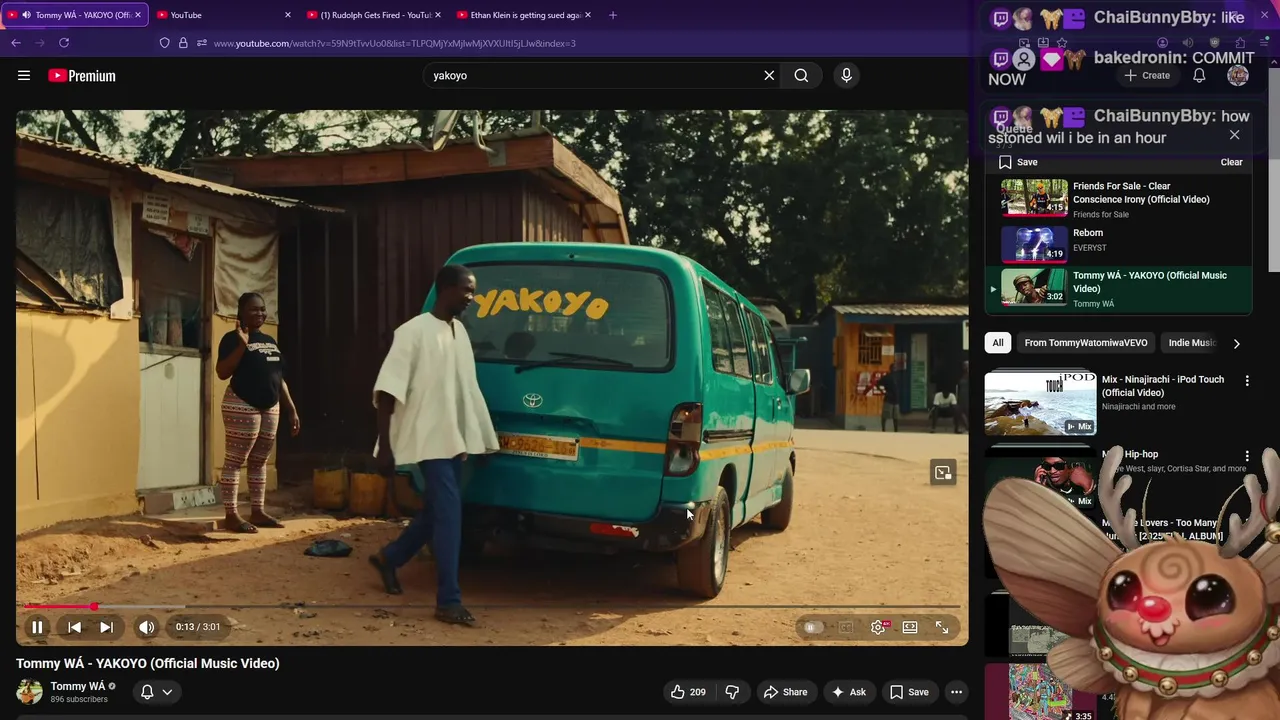Open the more actions ellipsis under the video

pos(956,692)
